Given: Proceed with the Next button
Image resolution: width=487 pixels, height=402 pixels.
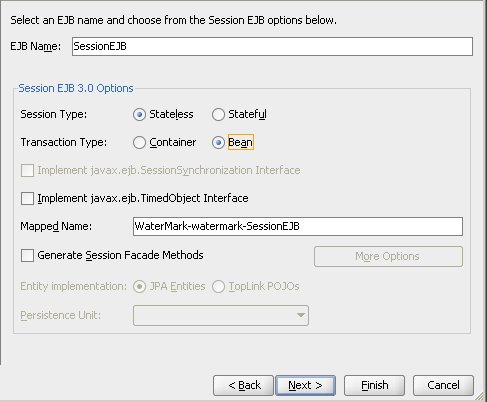Looking at the screenshot, I should (305, 385).
